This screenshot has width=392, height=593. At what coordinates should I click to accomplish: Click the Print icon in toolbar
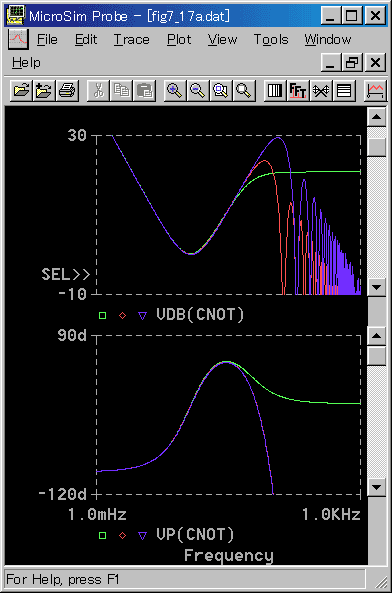tap(67, 91)
